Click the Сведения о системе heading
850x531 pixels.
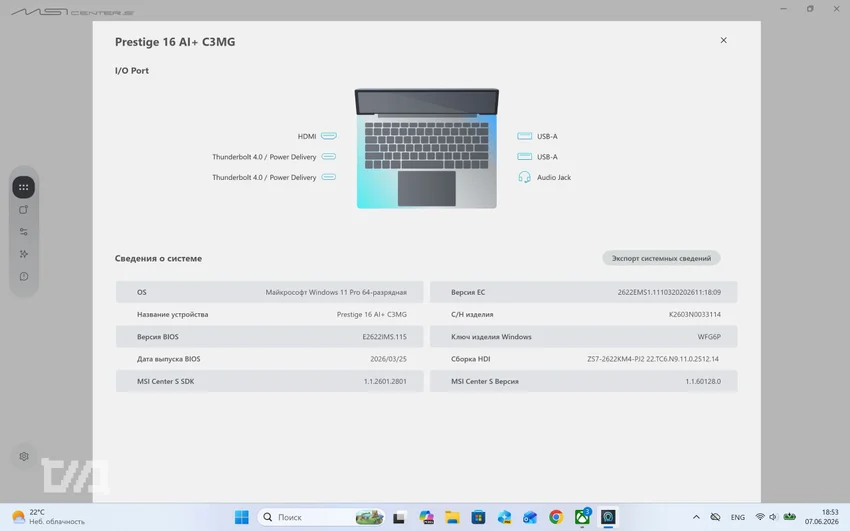pos(158,258)
